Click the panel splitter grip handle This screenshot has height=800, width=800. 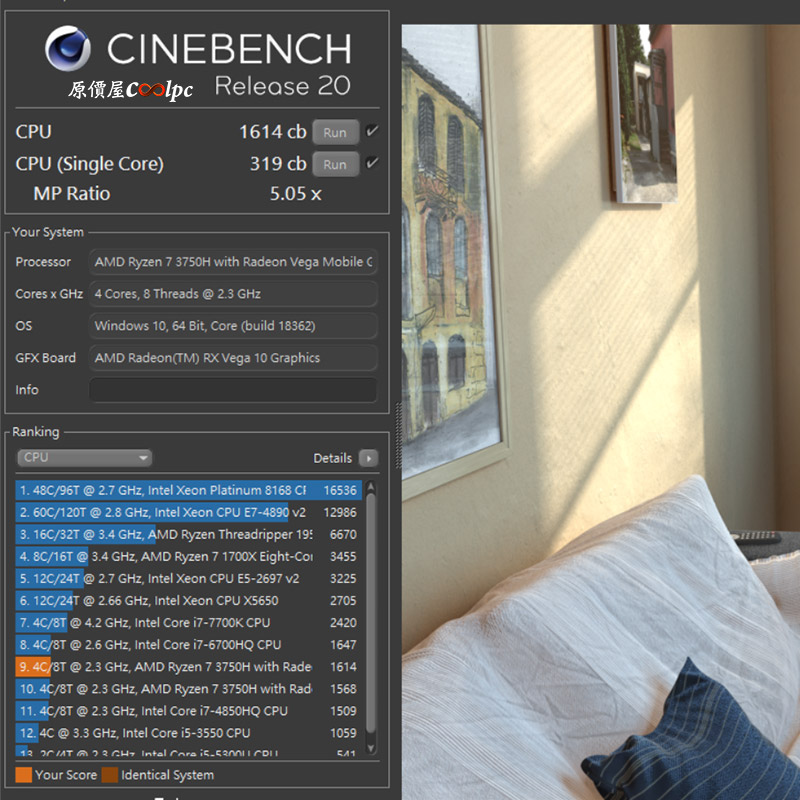(398, 435)
